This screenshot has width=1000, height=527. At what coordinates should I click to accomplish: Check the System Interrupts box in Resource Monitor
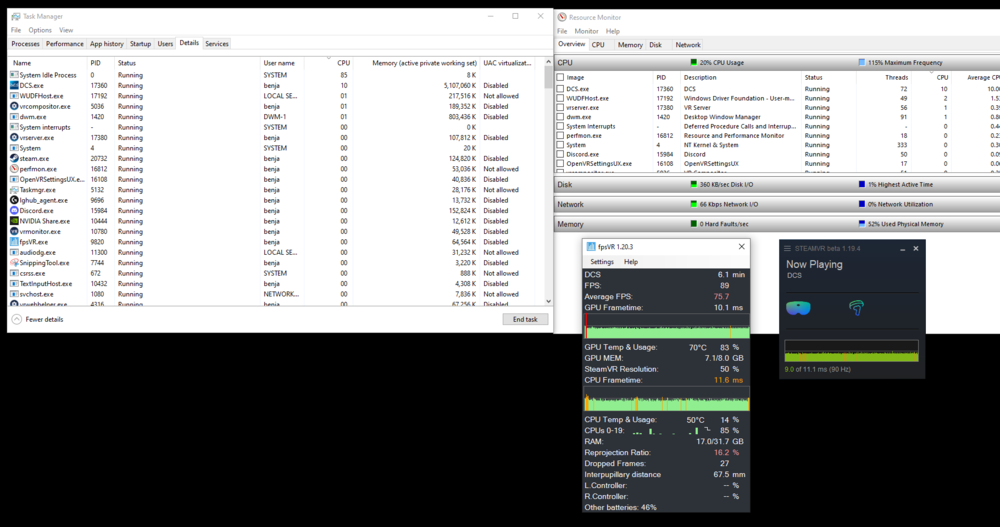560,126
